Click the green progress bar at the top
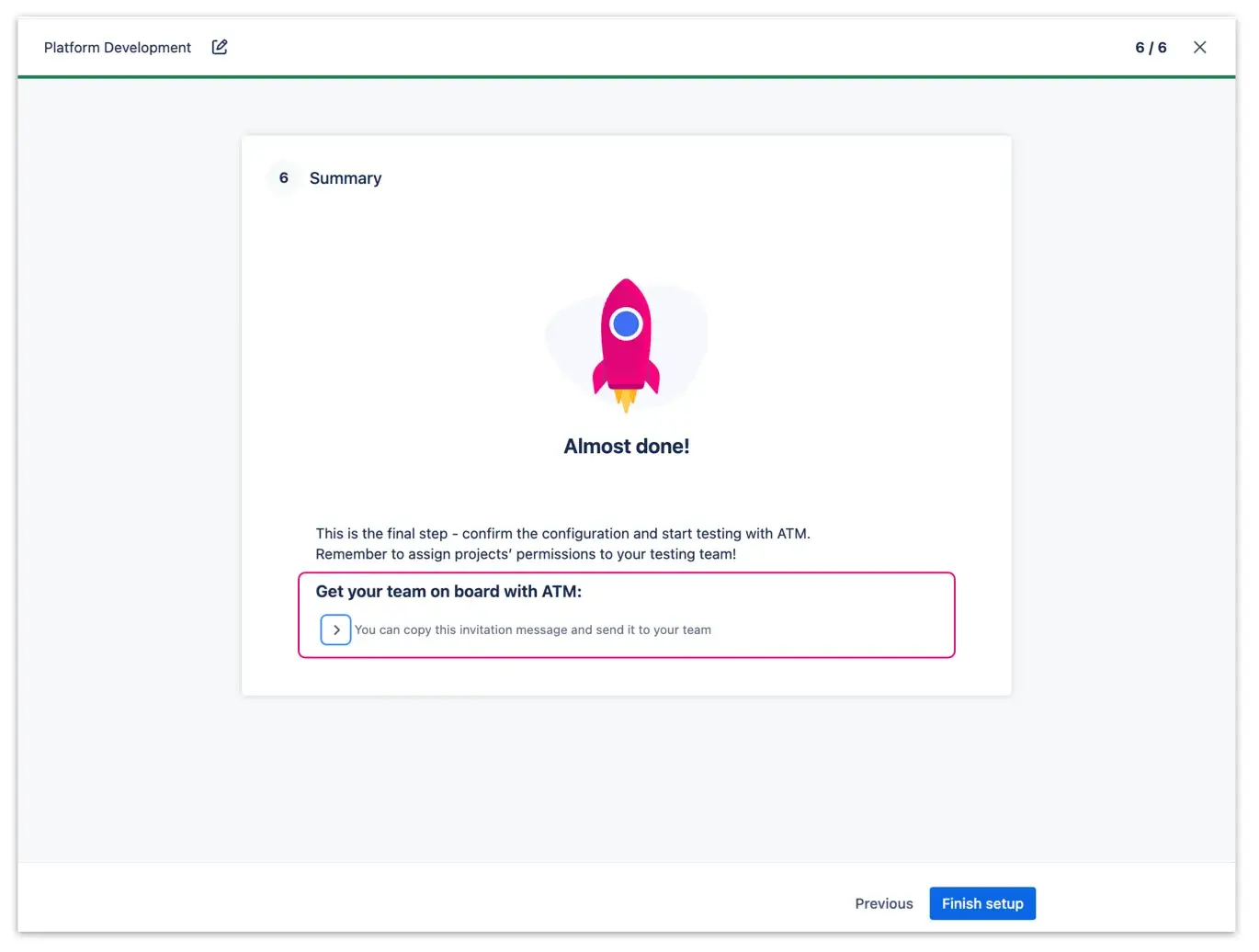The image size is (1259, 952). (627, 78)
